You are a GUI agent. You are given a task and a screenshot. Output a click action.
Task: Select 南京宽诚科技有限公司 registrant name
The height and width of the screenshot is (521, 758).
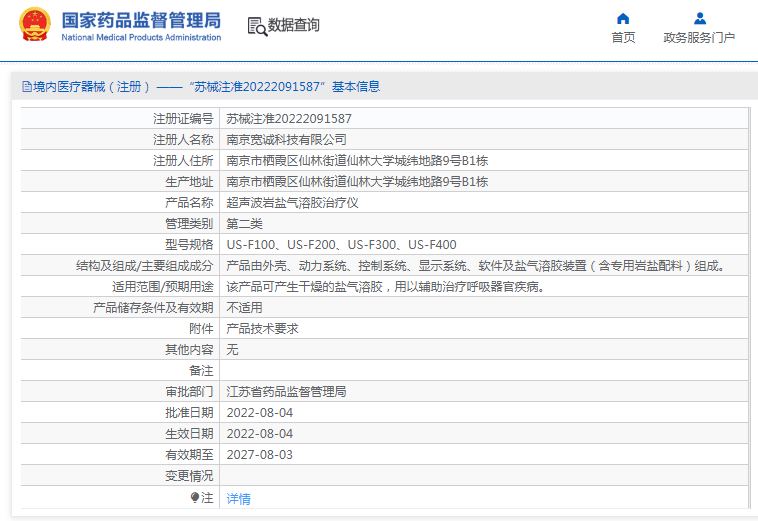(286, 140)
